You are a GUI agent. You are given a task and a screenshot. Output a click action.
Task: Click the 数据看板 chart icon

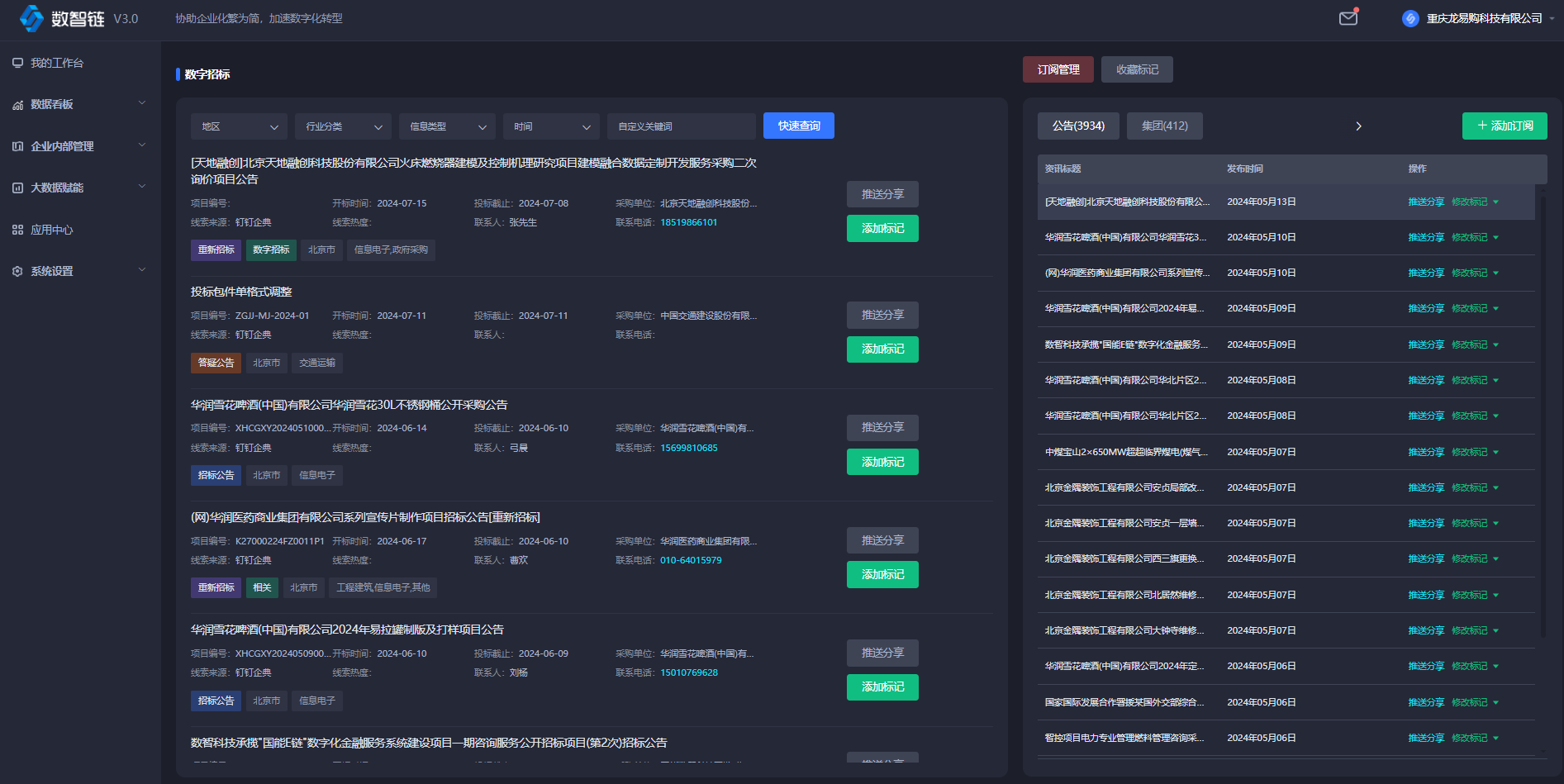point(17,105)
